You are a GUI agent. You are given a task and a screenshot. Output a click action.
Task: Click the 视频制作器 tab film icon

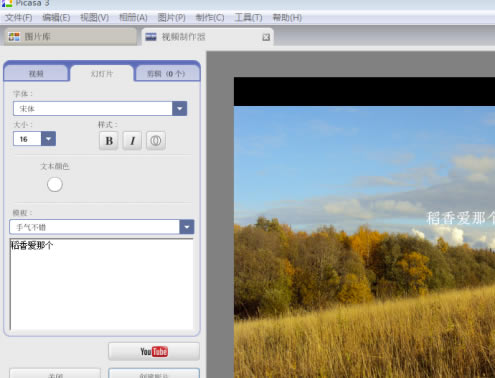pyautogui.click(x=151, y=37)
